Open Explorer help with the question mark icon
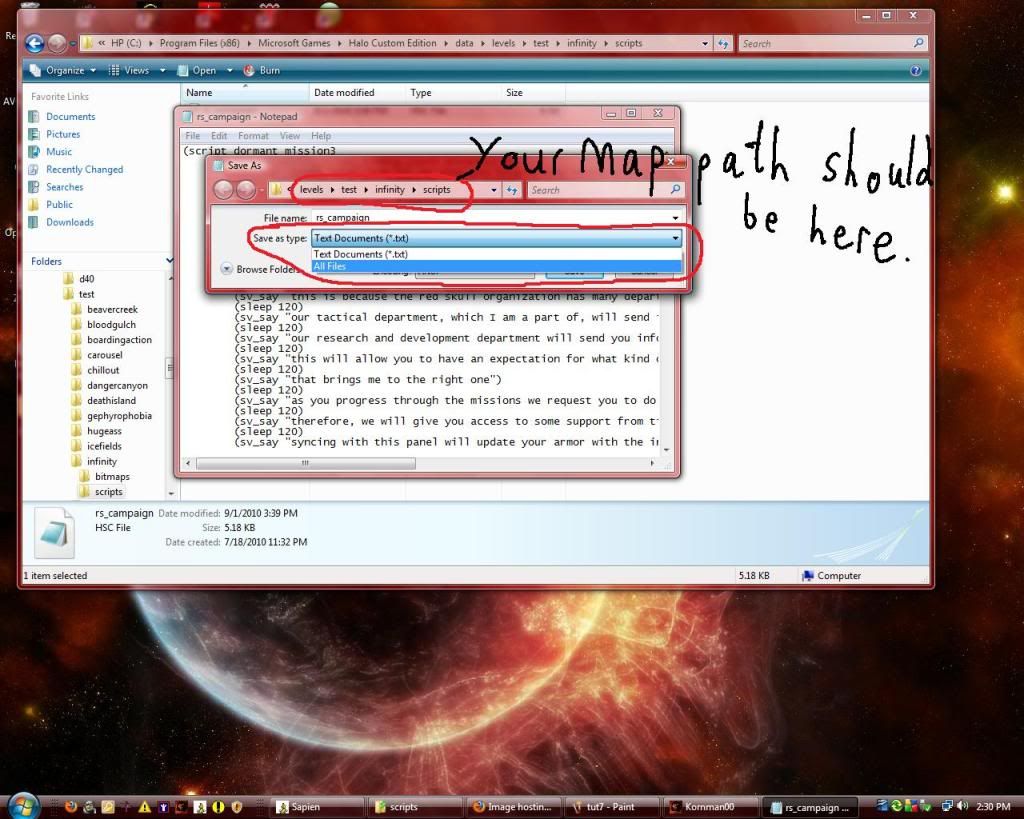Viewport: 1024px width, 819px height. click(x=916, y=71)
